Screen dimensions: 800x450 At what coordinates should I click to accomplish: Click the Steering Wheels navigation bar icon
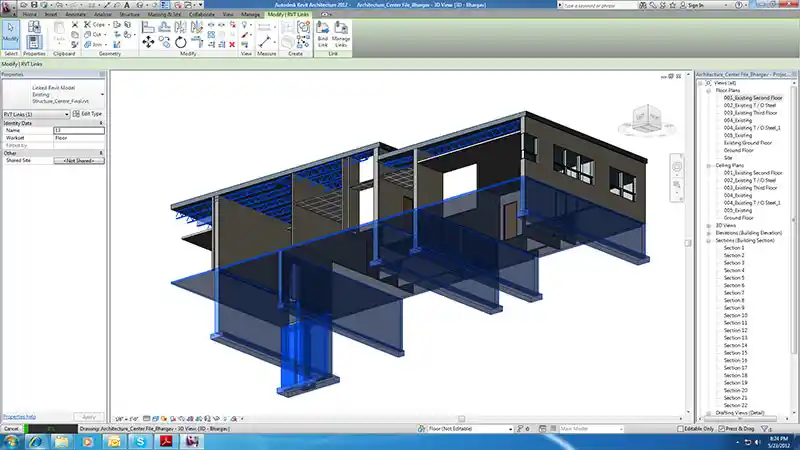click(677, 166)
